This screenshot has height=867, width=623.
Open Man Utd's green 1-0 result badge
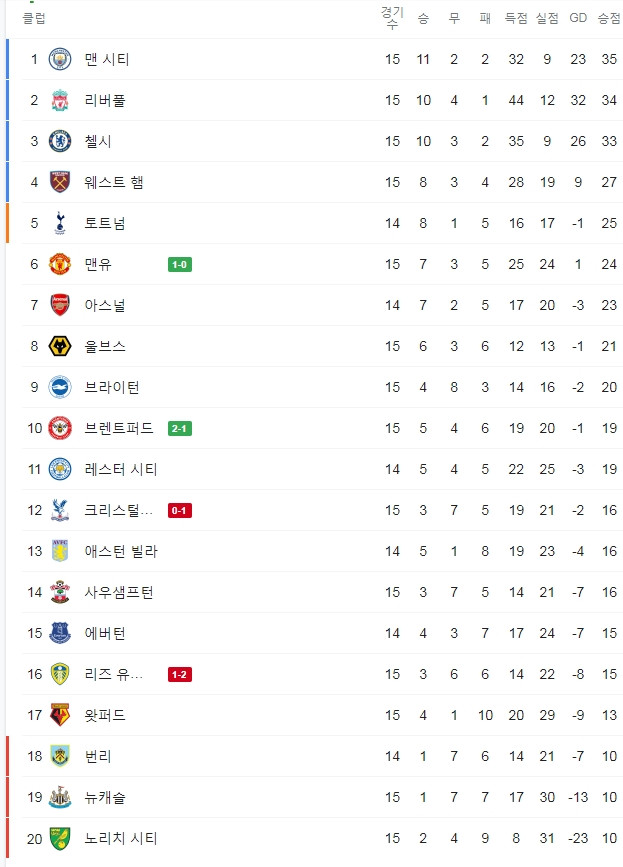(x=180, y=264)
